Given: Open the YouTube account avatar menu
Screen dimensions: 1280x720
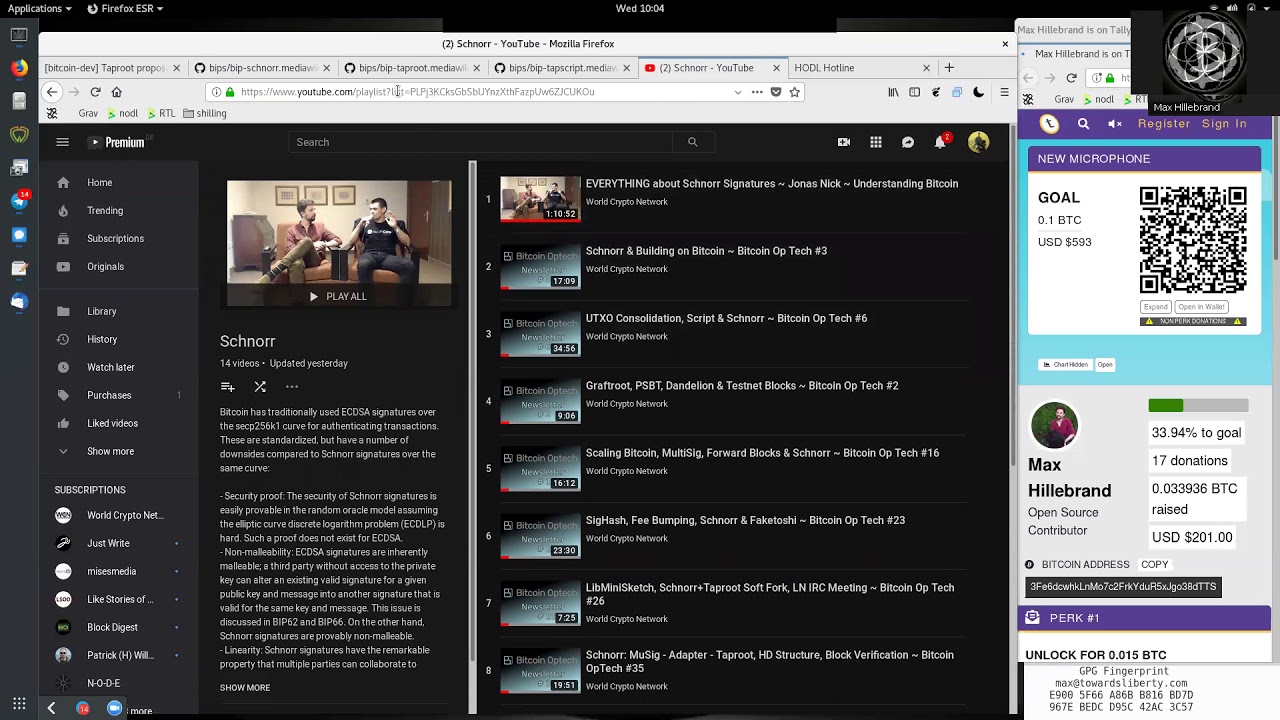Looking at the screenshot, I should click(x=978, y=142).
